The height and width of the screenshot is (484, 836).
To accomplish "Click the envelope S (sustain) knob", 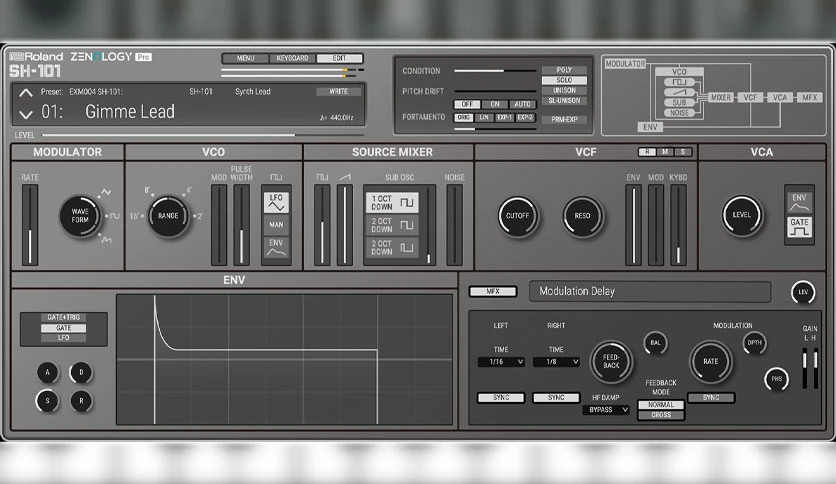I will click(47, 400).
